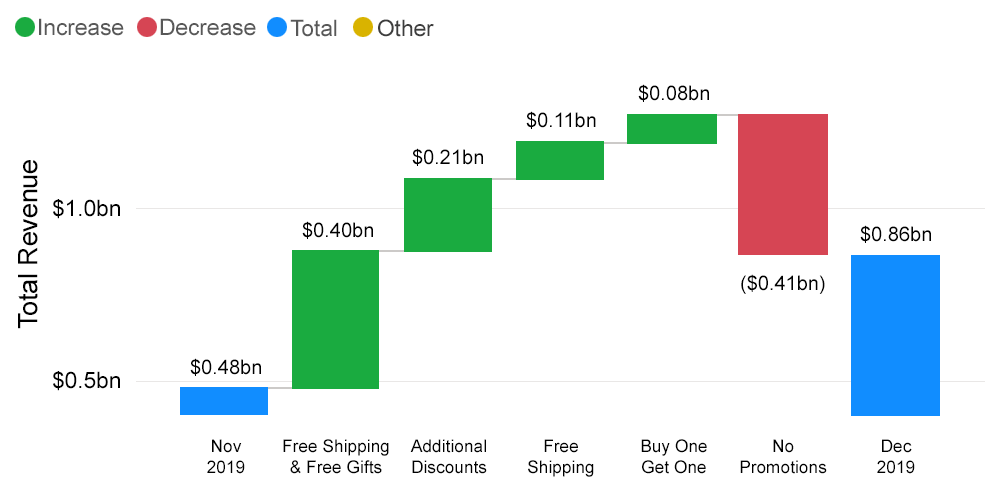This screenshot has height=499, width=1000.
Task: Select the Buy One Get One bar
Action: tap(672, 129)
